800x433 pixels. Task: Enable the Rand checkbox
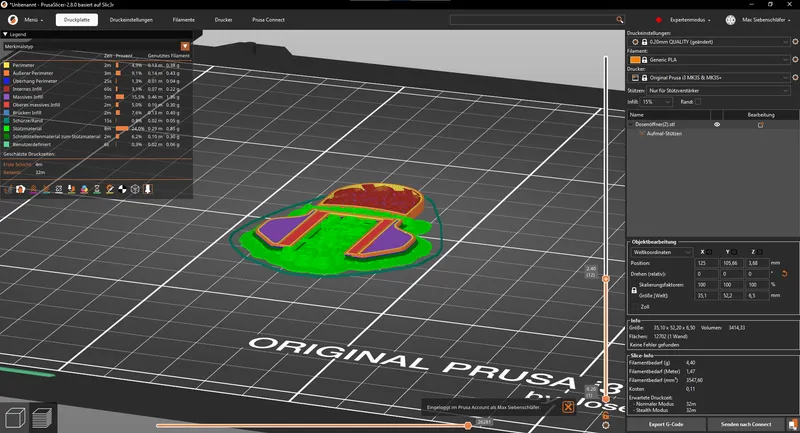(x=698, y=101)
